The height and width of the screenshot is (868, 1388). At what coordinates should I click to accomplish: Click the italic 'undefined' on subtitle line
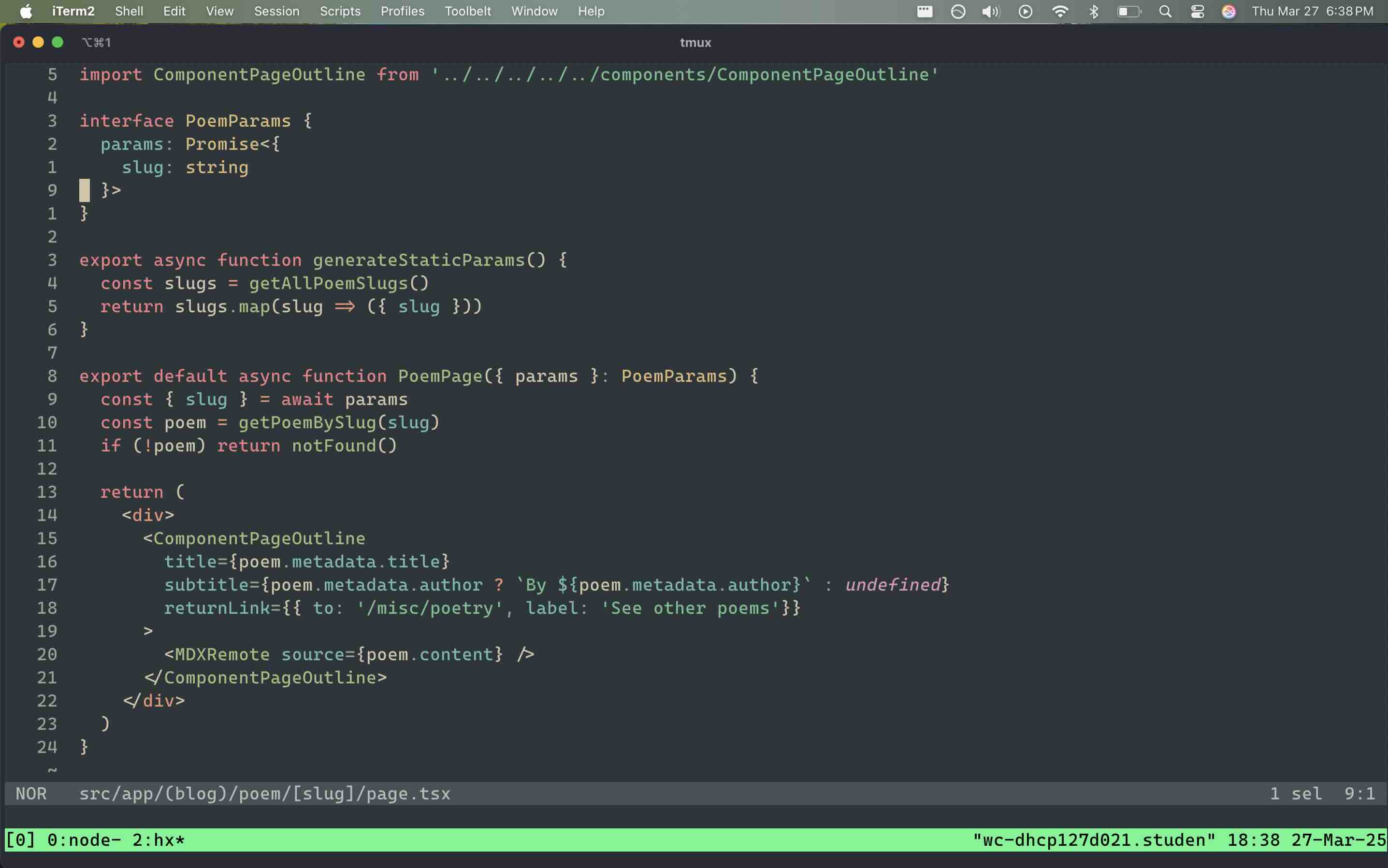click(x=893, y=584)
